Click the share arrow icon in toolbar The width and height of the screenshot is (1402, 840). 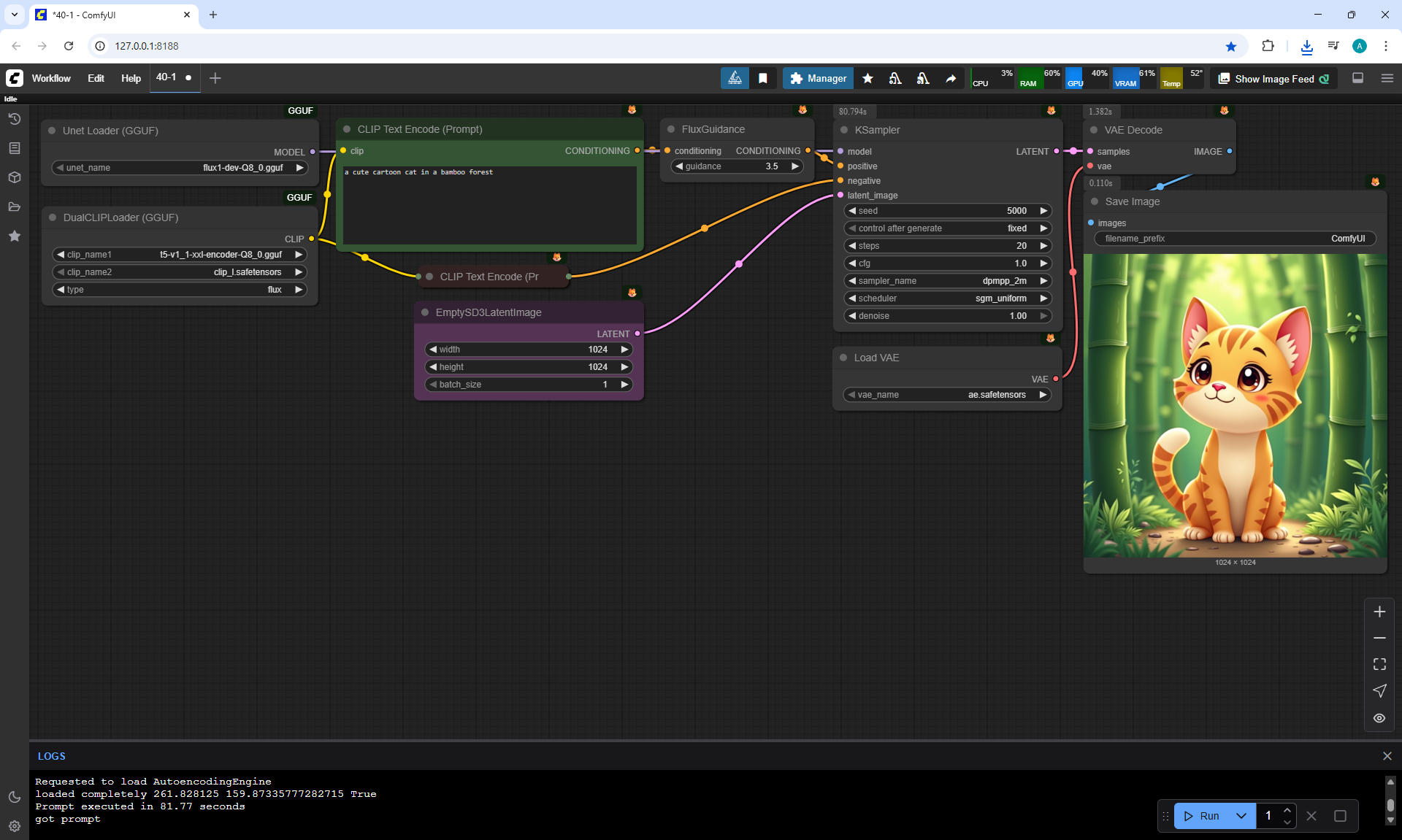pyautogui.click(x=951, y=78)
